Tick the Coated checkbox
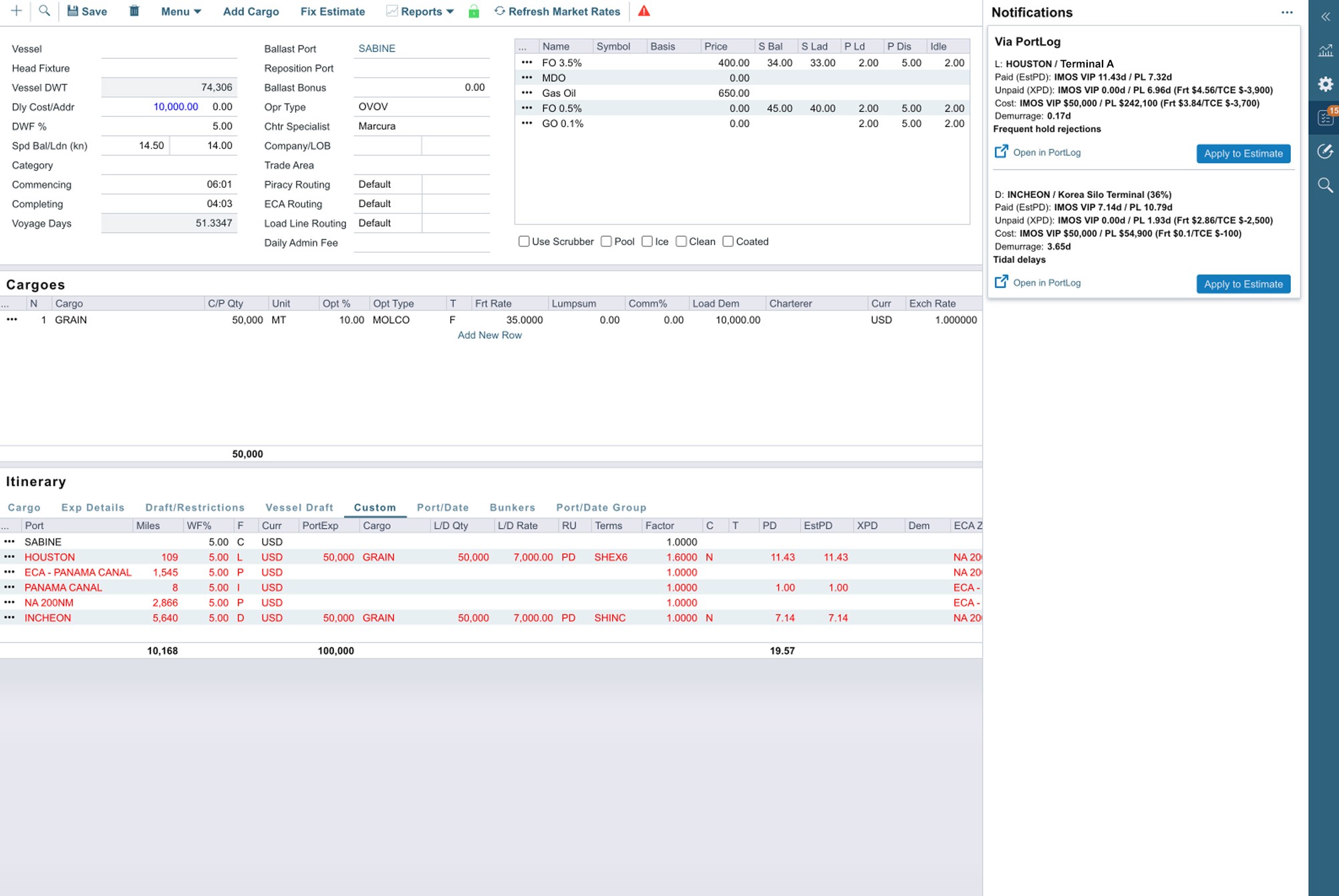Screen dimensions: 1339x896 point(728,241)
